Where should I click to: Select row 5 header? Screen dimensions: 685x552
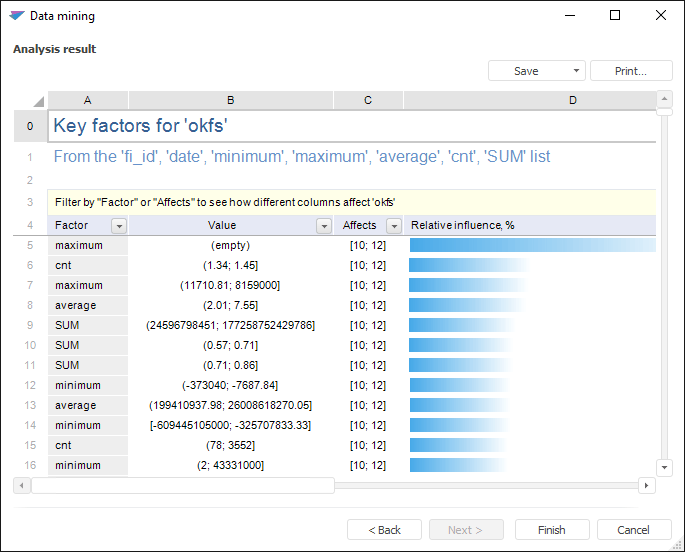[30, 245]
